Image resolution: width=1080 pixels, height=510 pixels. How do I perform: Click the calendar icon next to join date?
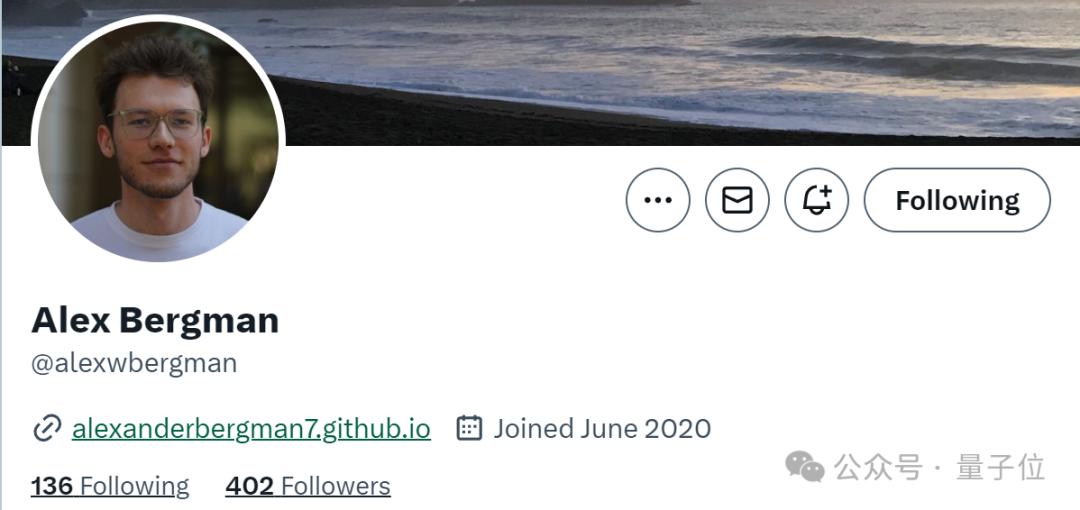tap(469, 428)
